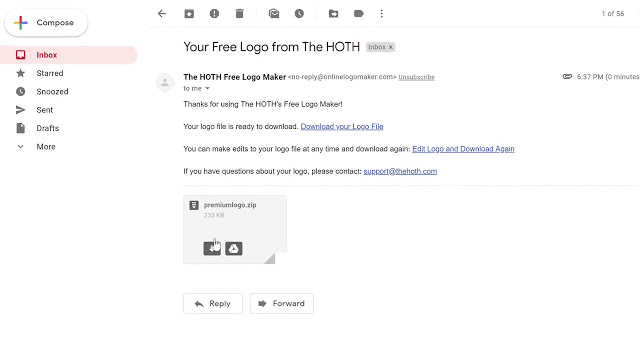Report this email as spam
Viewport: 640px width, 360px height.
pos(214,14)
